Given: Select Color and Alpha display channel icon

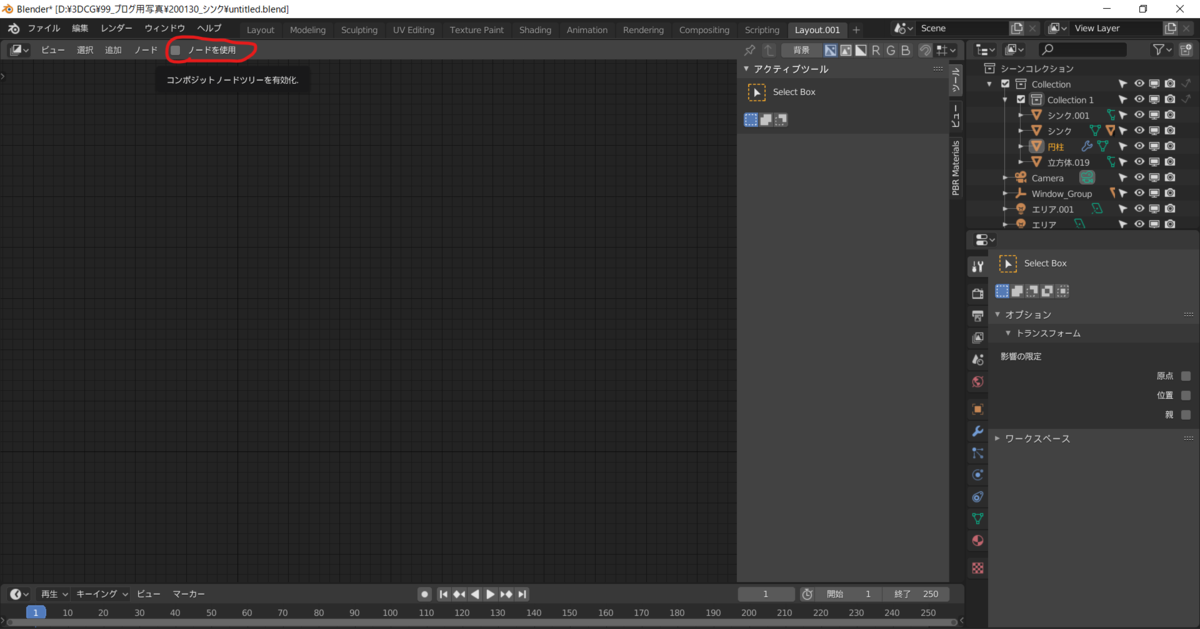Looking at the screenshot, I should point(830,50).
